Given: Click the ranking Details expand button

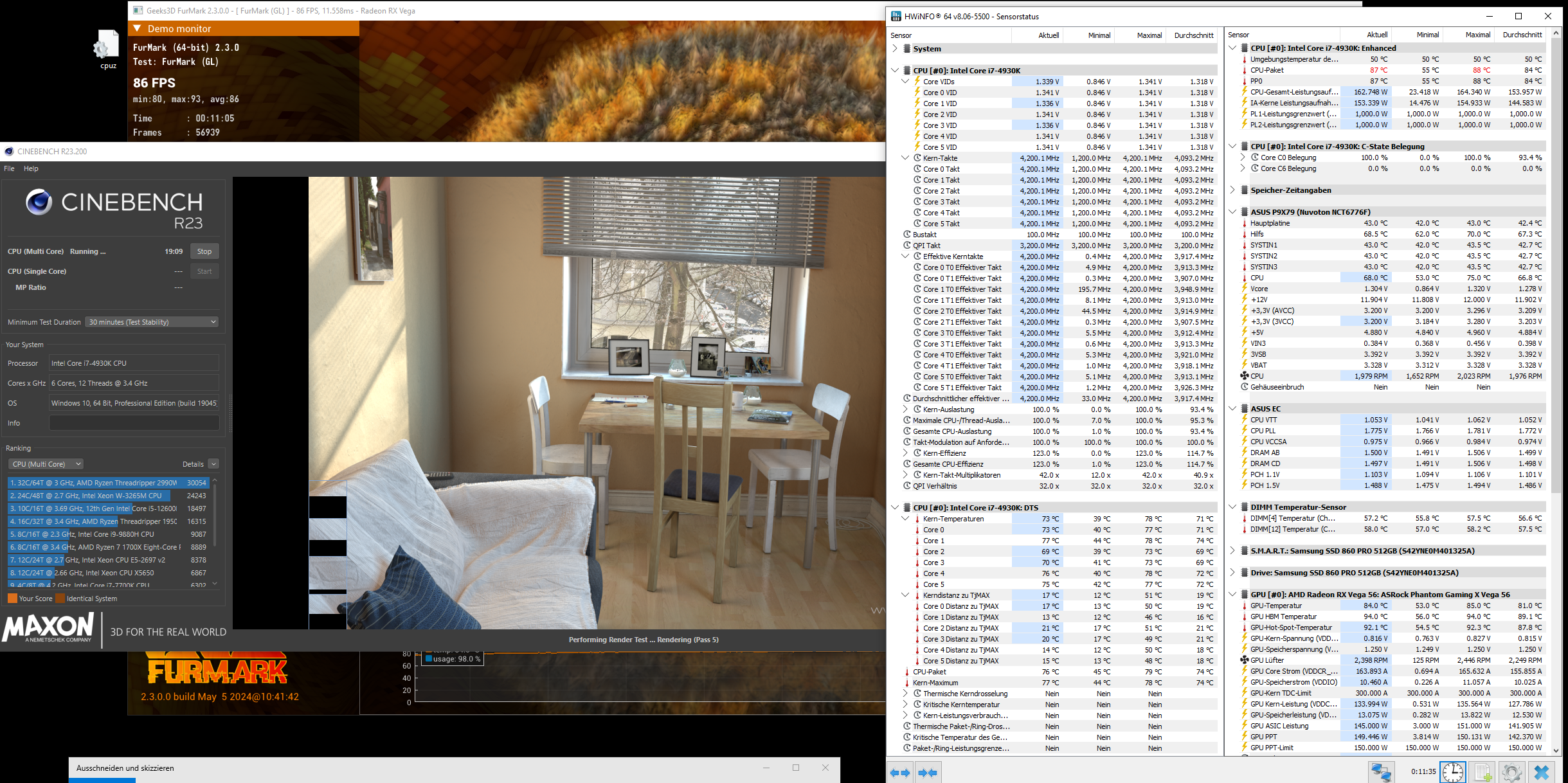Looking at the screenshot, I should 213,464.
